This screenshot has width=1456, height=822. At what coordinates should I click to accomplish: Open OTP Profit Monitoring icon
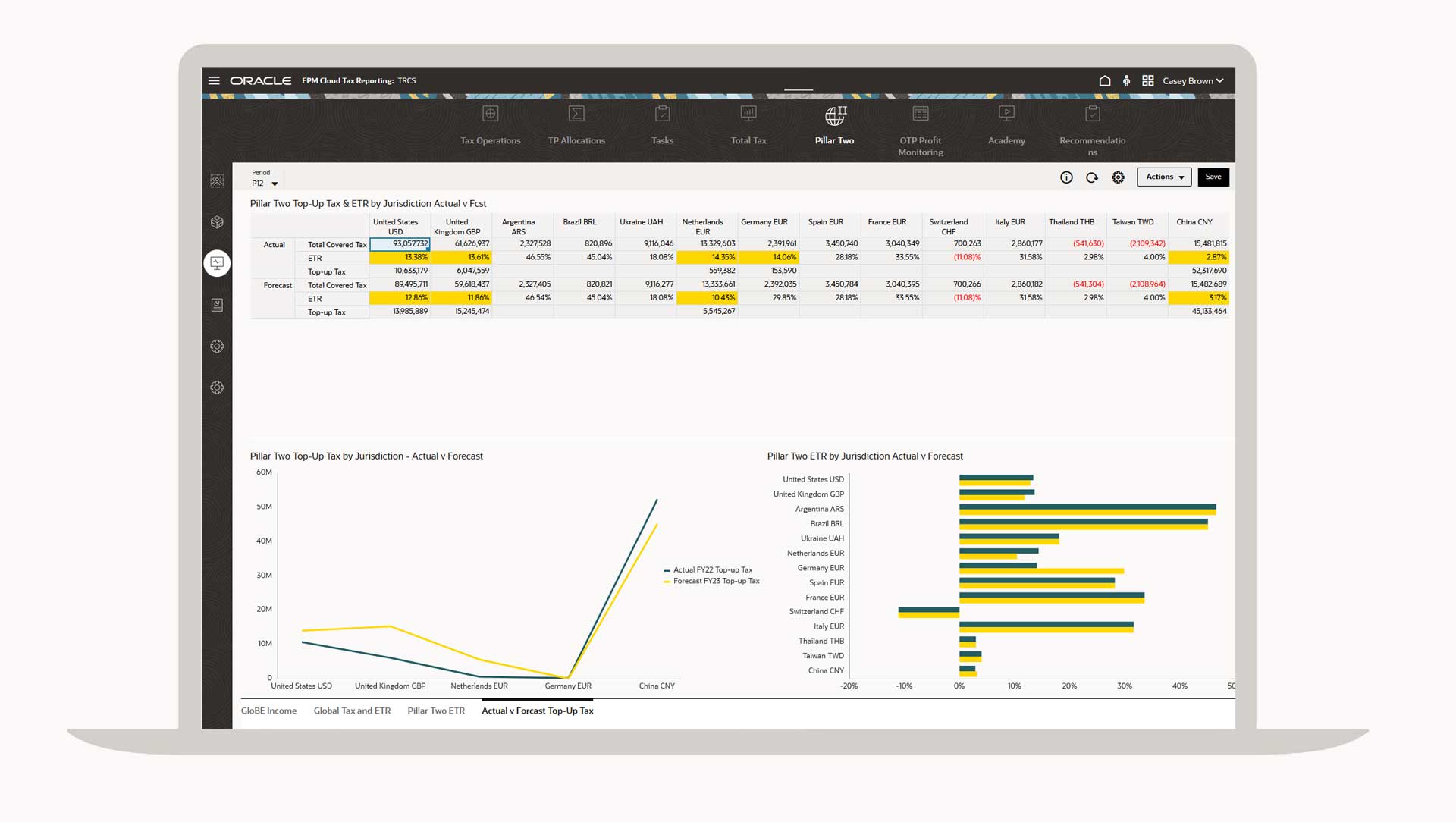point(920,115)
